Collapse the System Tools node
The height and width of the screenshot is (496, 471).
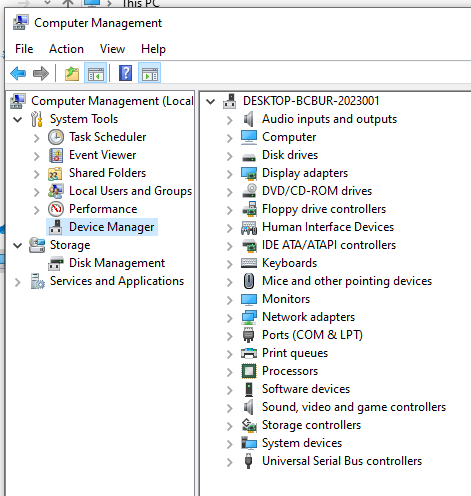[x=18, y=119]
